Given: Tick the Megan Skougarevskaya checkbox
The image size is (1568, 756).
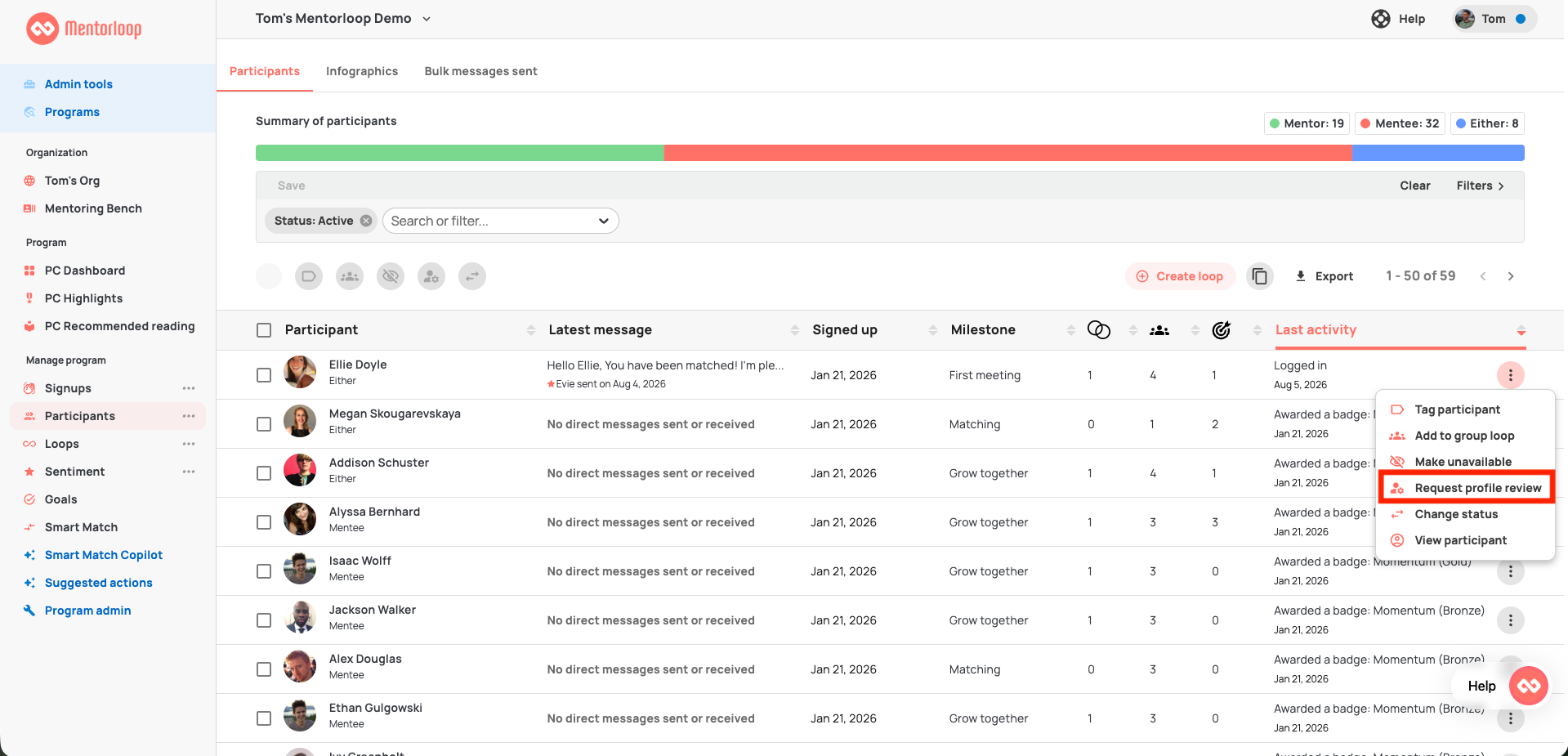Looking at the screenshot, I should tap(264, 424).
